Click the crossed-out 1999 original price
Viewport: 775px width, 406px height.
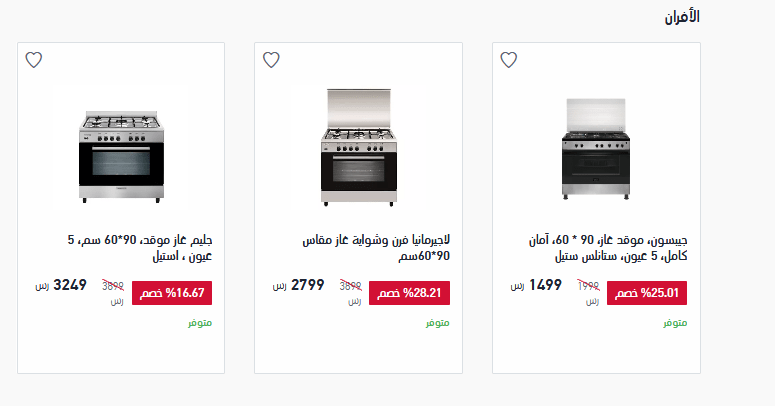589,286
